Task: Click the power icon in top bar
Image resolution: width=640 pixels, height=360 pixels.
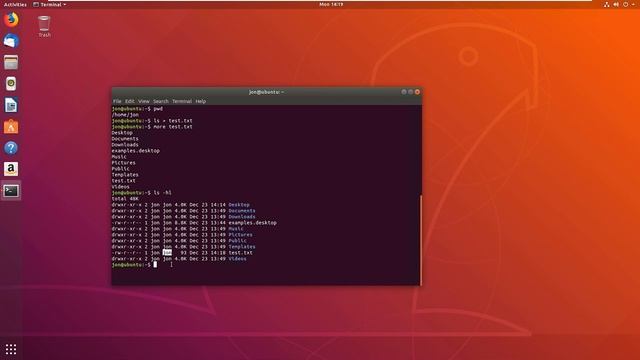Action: 625,4
